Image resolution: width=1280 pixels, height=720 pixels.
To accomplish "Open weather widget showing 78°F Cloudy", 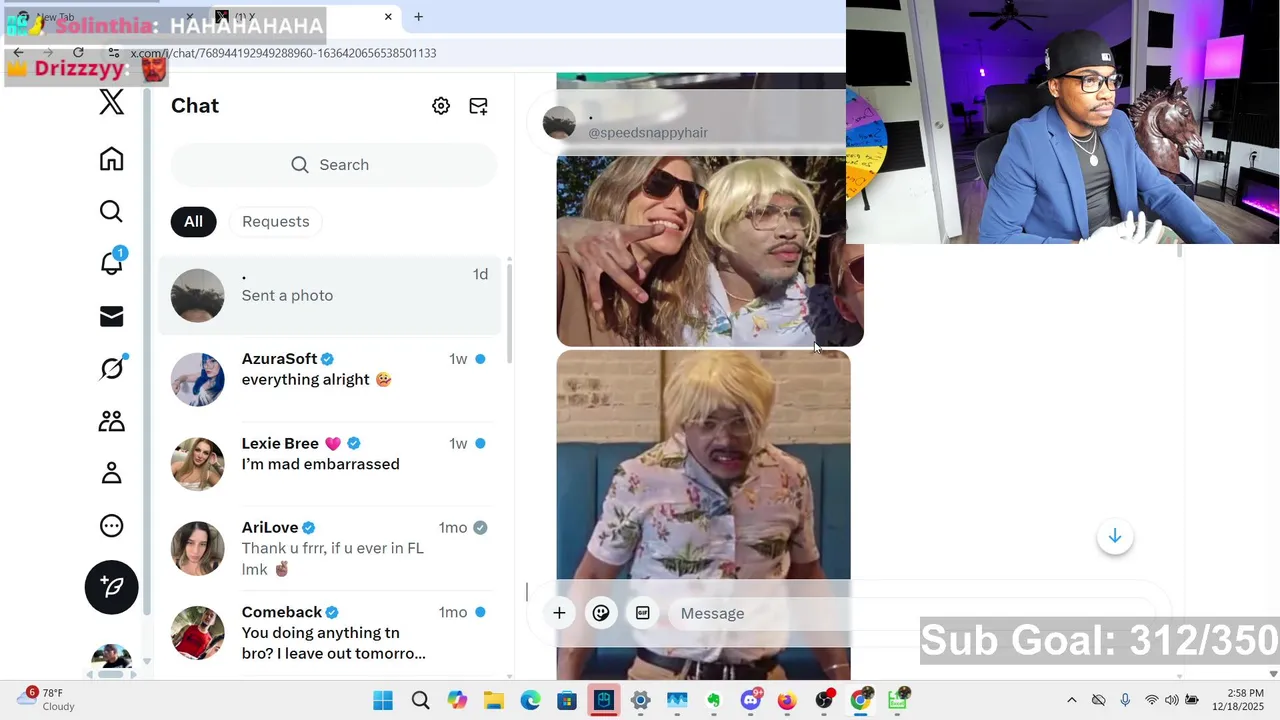I will point(46,699).
